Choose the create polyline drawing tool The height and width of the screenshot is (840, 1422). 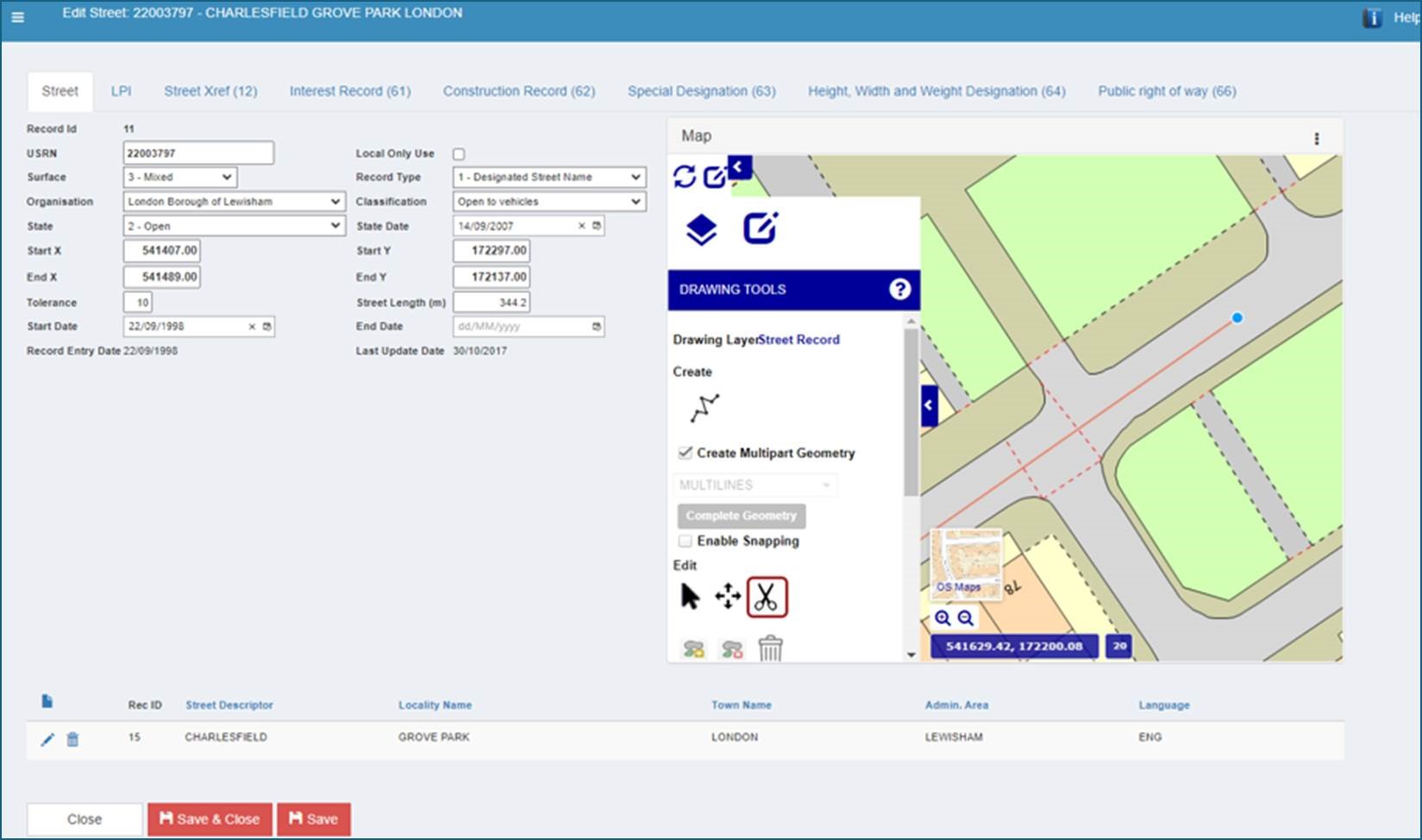pos(705,408)
